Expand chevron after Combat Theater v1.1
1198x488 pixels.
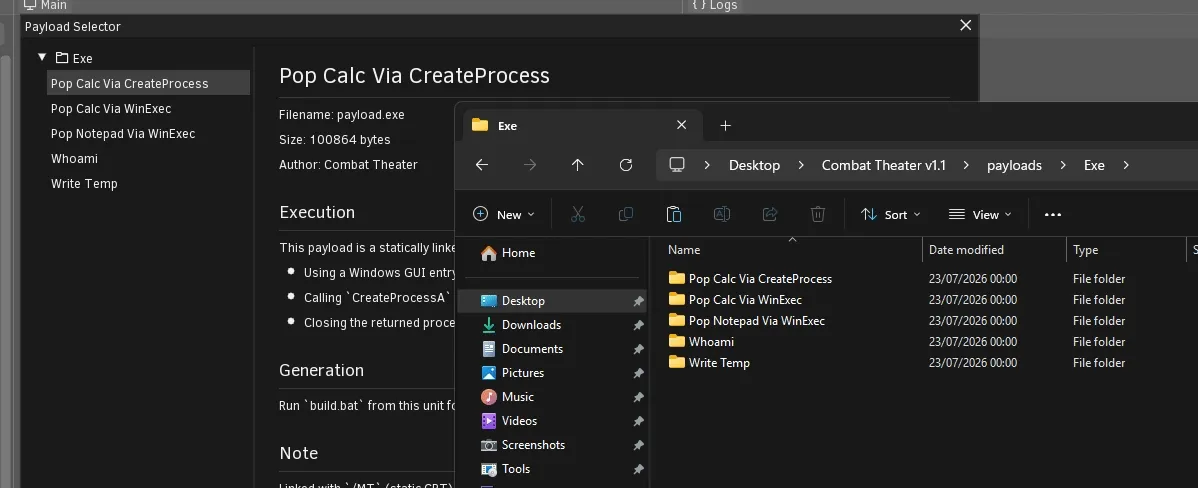point(966,165)
